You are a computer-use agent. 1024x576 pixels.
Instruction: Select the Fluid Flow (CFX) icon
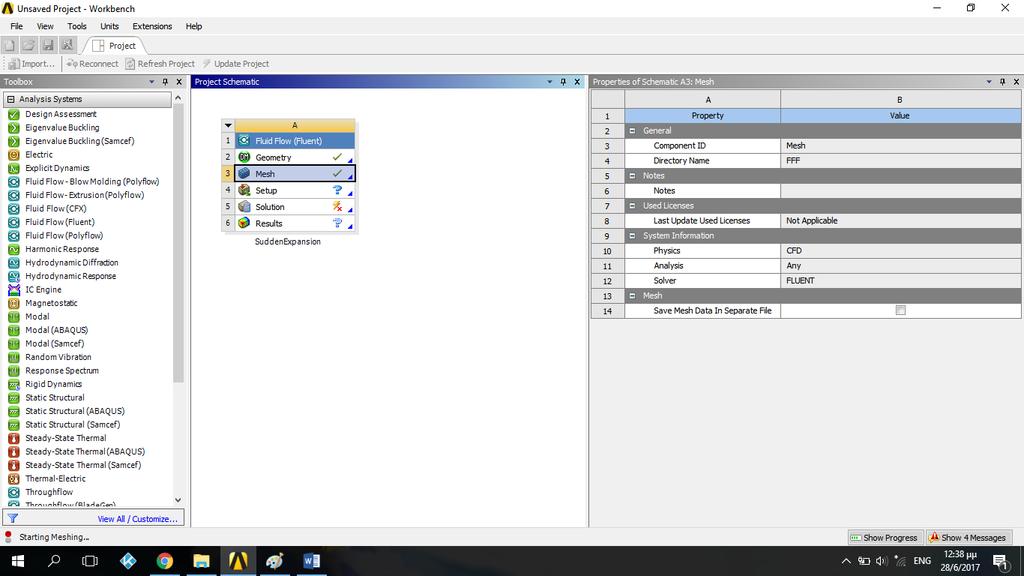[14, 209]
